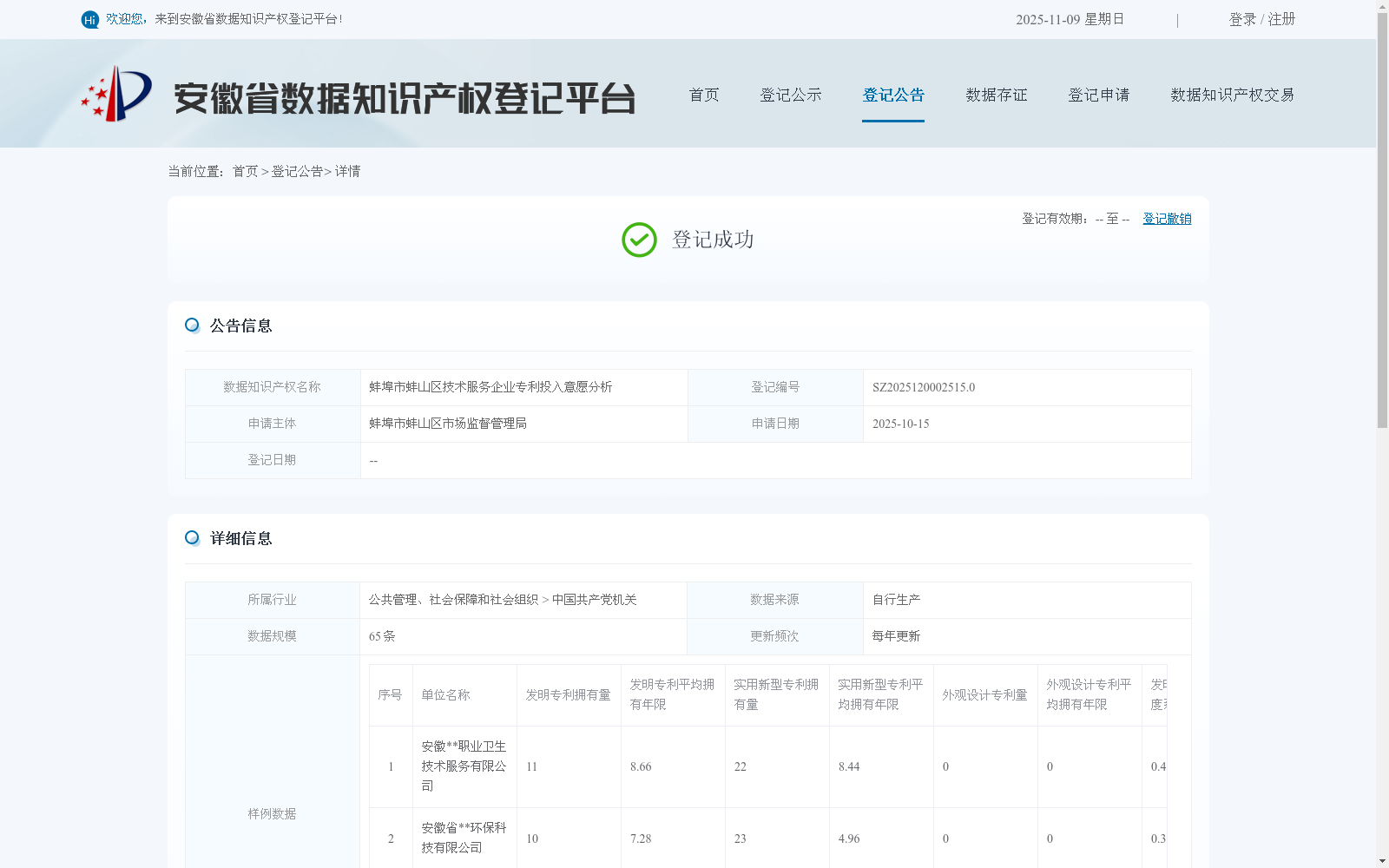Open the 首页 navigation menu
The image size is (1389, 868).
(704, 95)
